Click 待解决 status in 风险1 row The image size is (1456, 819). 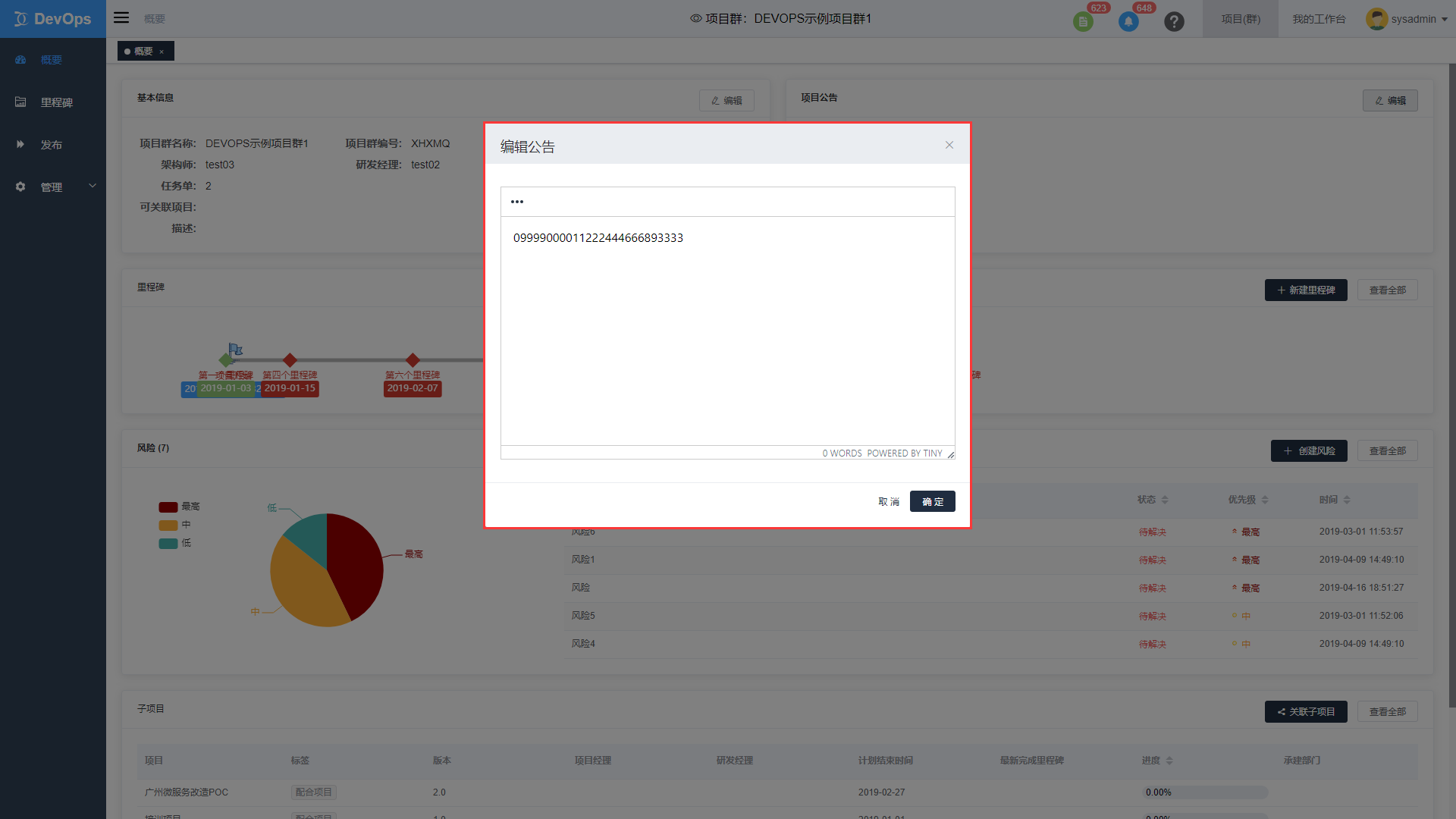click(x=1153, y=560)
